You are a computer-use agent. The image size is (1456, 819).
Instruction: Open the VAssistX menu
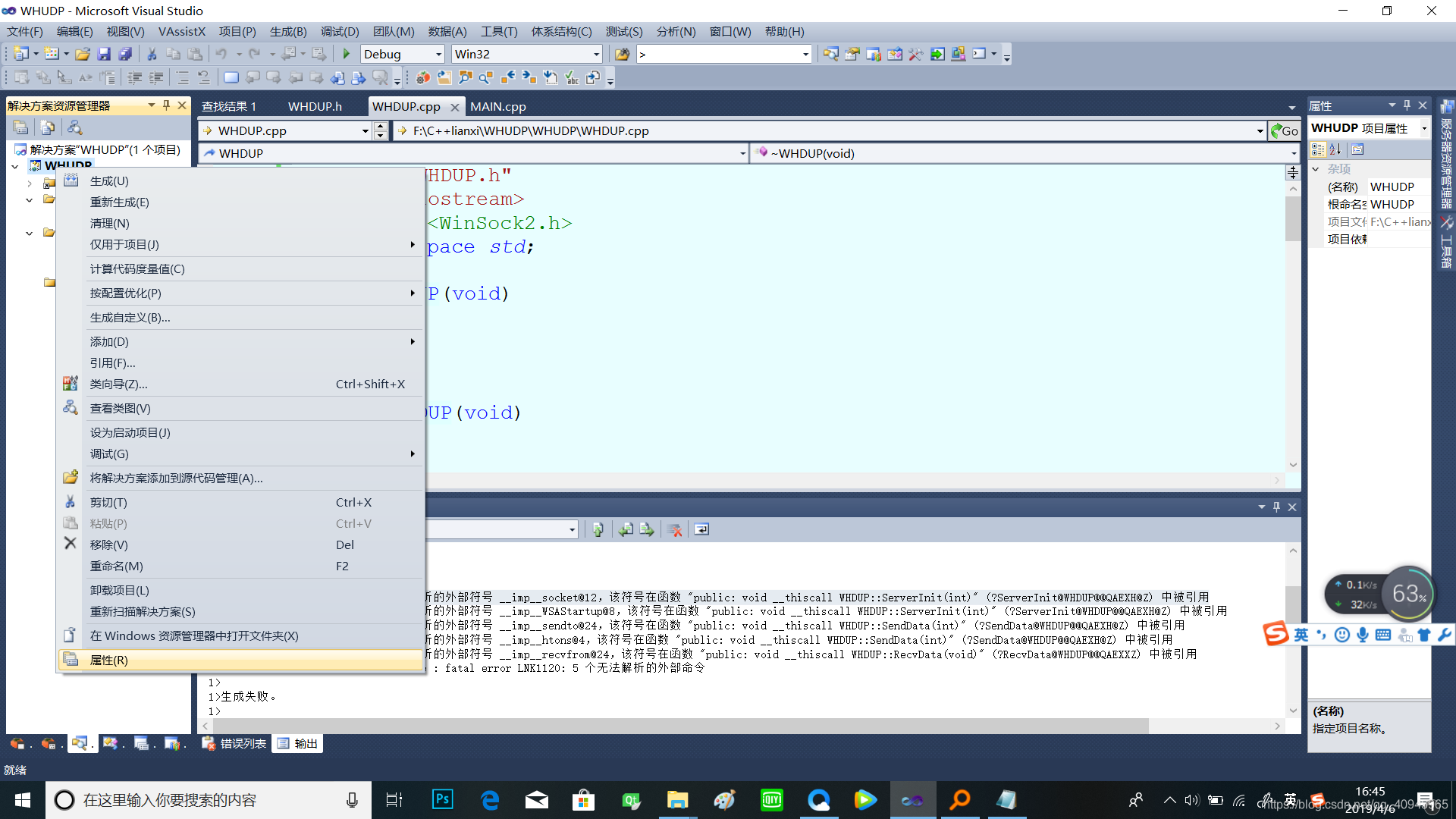pyautogui.click(x=182, y=32)
